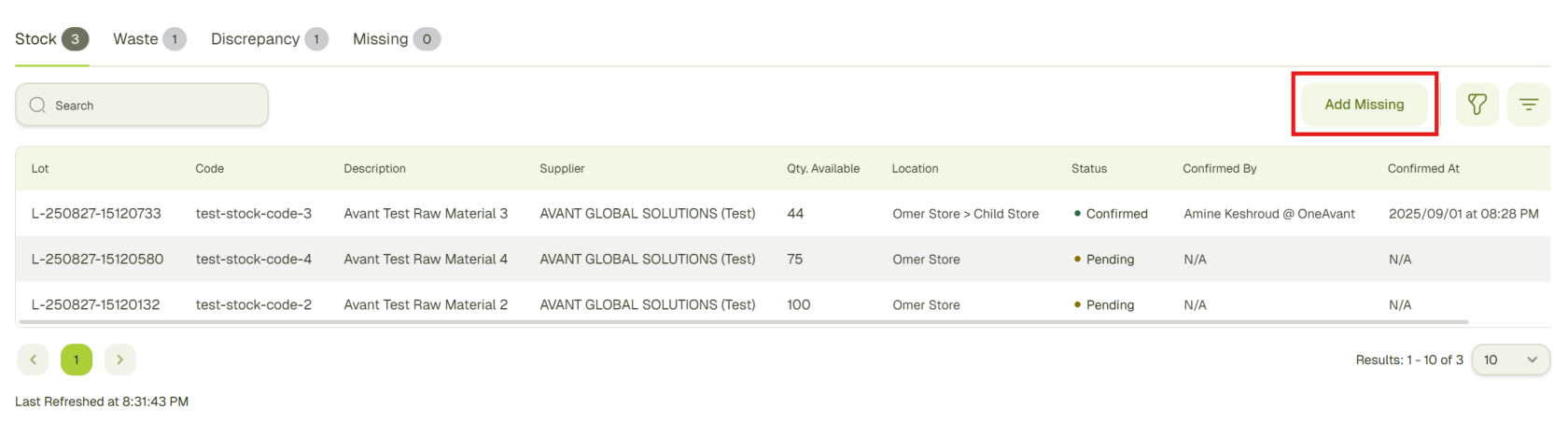Viewport: 1568px width, 437px height.
Task: Go to the next page arrow
Action: [x=119, y=359]
